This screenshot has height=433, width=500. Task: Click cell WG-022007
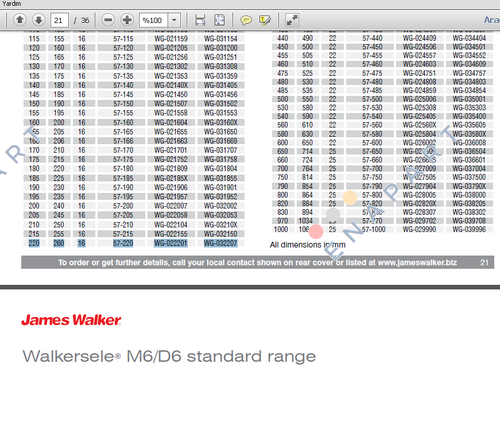[171, 206]
